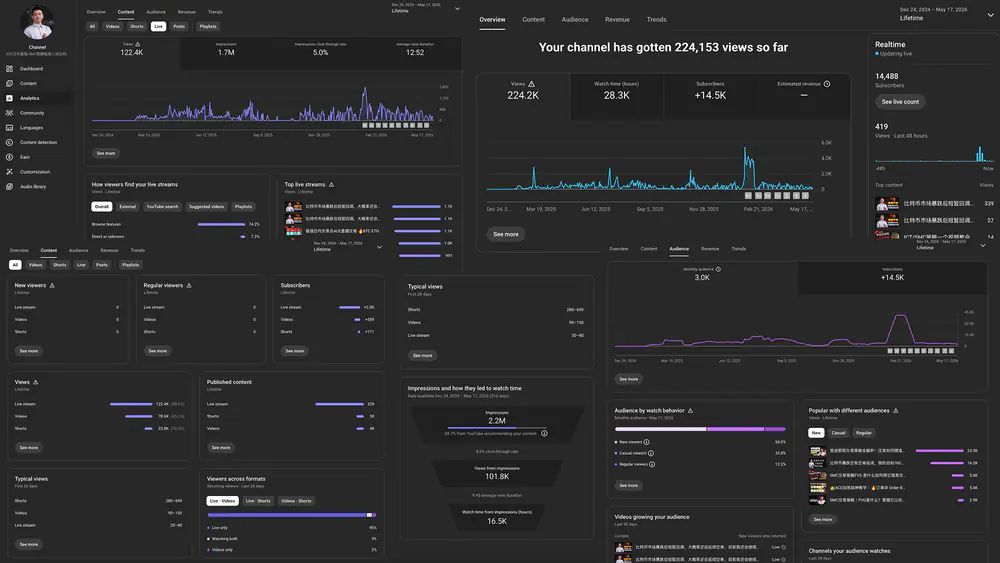1000x563 pixels.
Task: Select the Average view duration 12:52 metric tab
Action: (415, 54)
